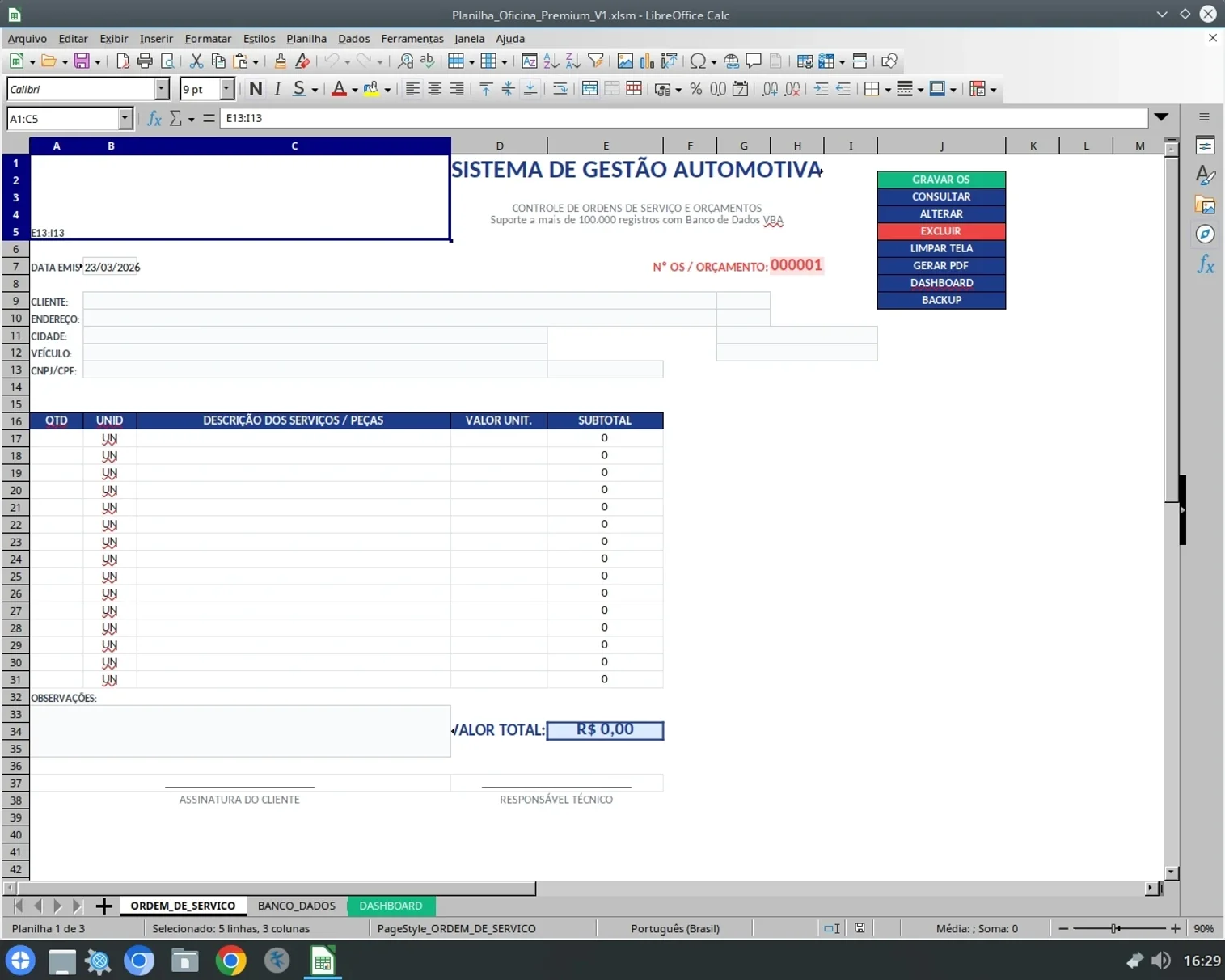Click the formula input line
Screen dimensions: 1225x980
tap(683, 118)
